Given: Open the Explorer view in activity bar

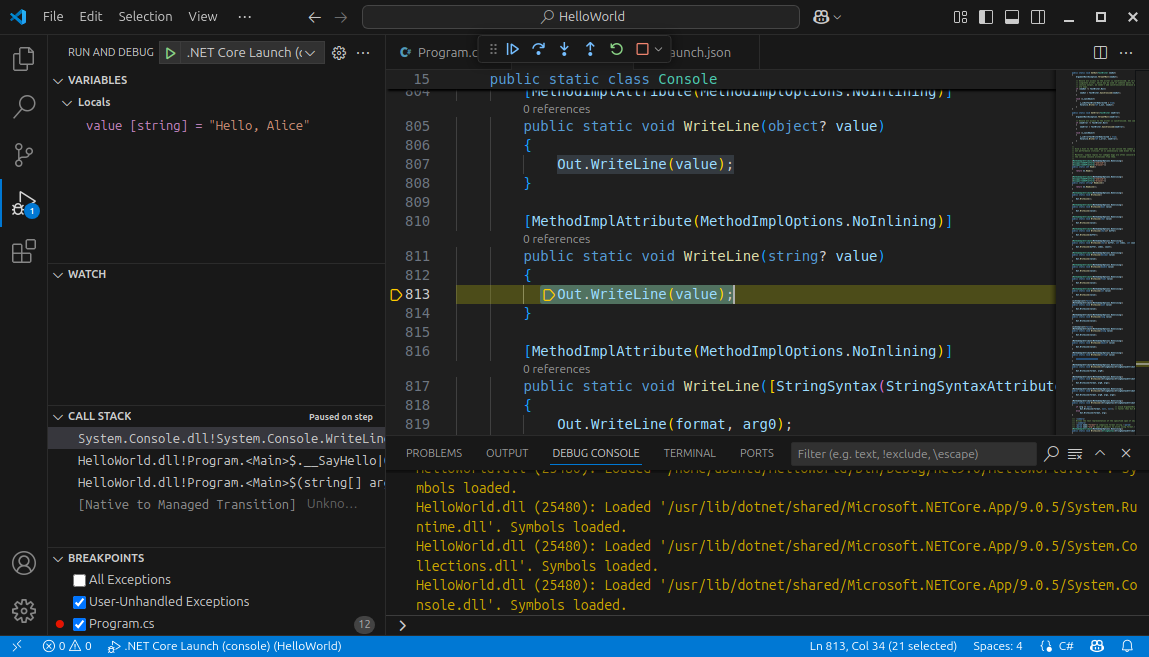Looking at the screenshot, I should pyautogui.click(x=23, y=59).
